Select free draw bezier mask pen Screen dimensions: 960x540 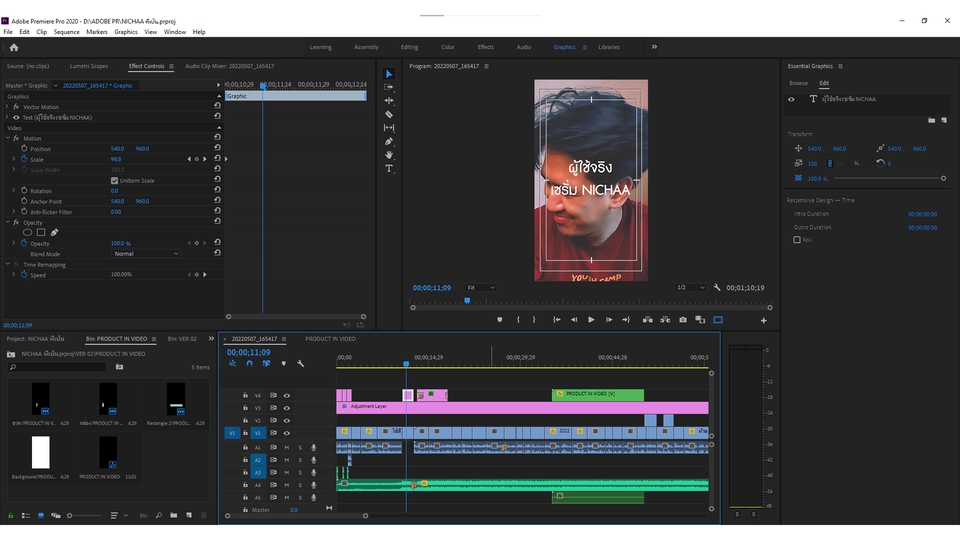click(x=54, y=233)
